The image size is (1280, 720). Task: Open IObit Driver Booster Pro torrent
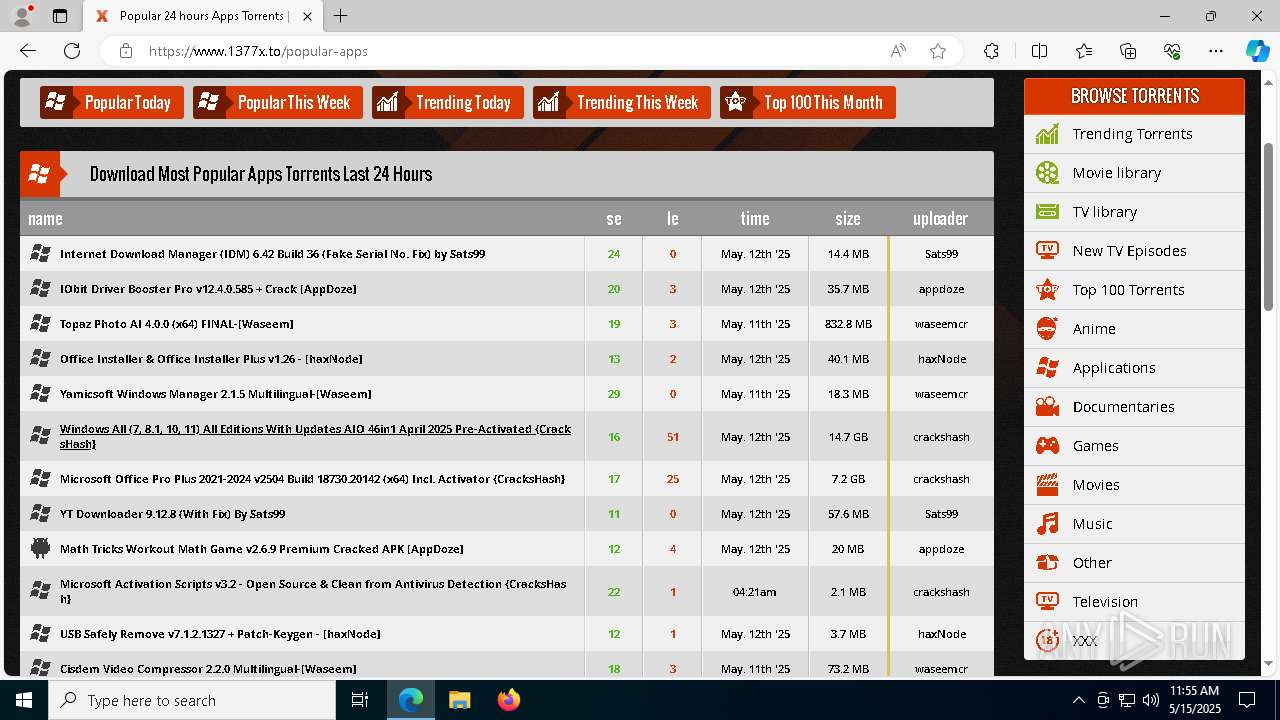pos(208,289)
